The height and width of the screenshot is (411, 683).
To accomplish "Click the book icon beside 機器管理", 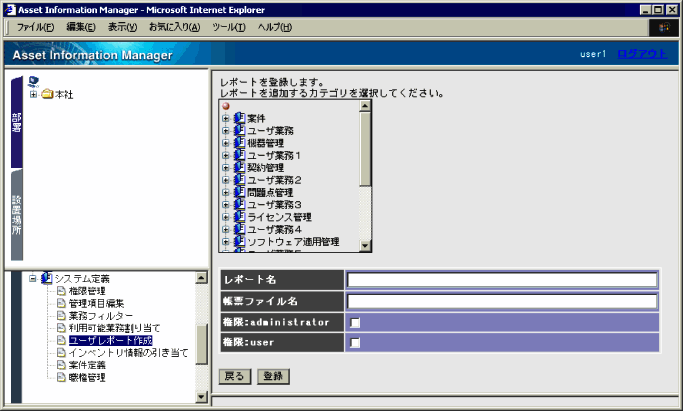I will coord(239,142).
